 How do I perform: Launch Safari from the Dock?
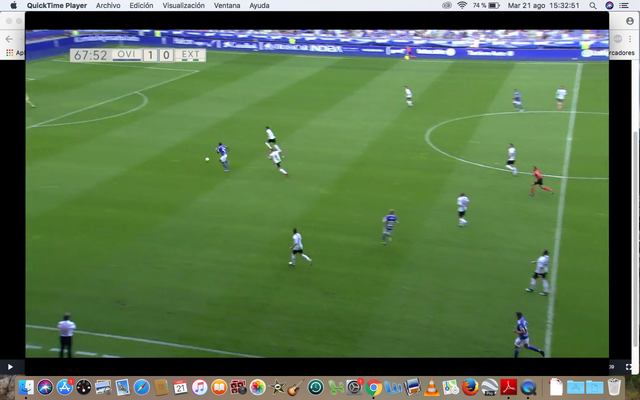click(x=142, y=387)
